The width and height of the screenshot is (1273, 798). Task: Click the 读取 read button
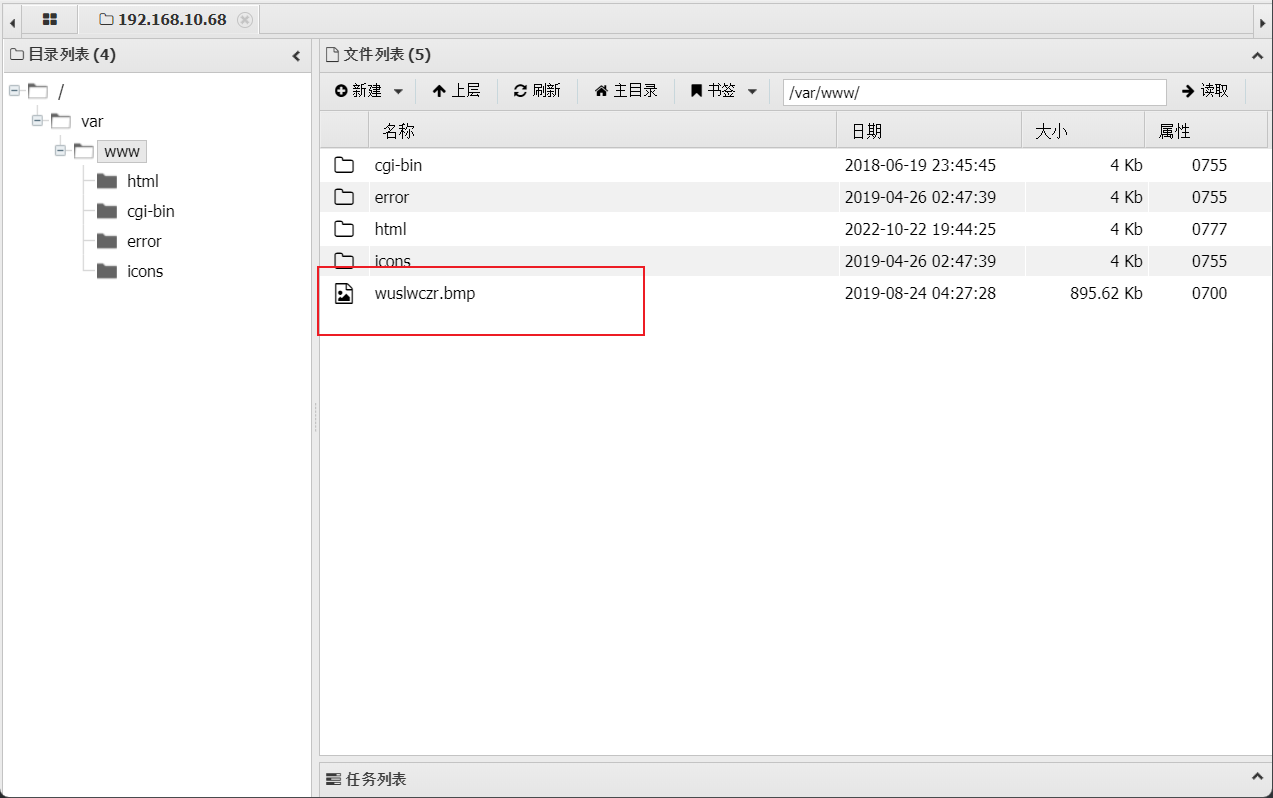tap(1205, 91)
